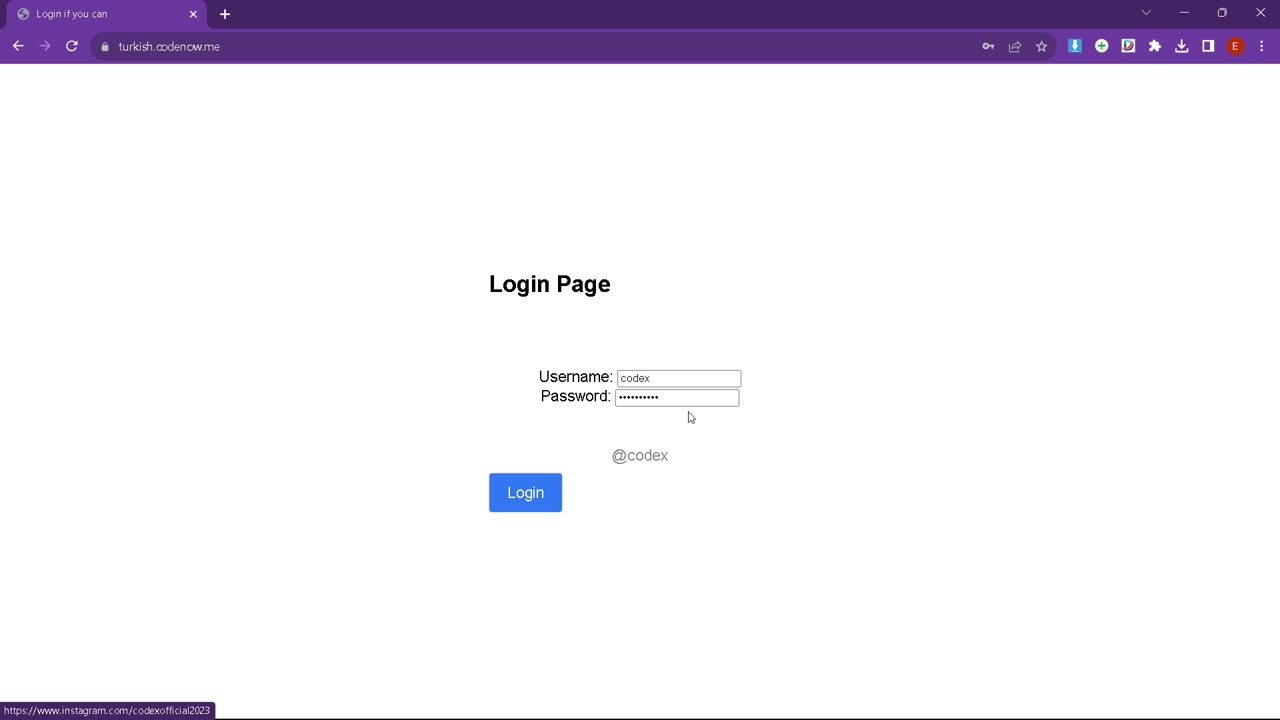Close the browser window
The height and width of the screenshot is (720, 1280).
click(x=1260, y=13)
